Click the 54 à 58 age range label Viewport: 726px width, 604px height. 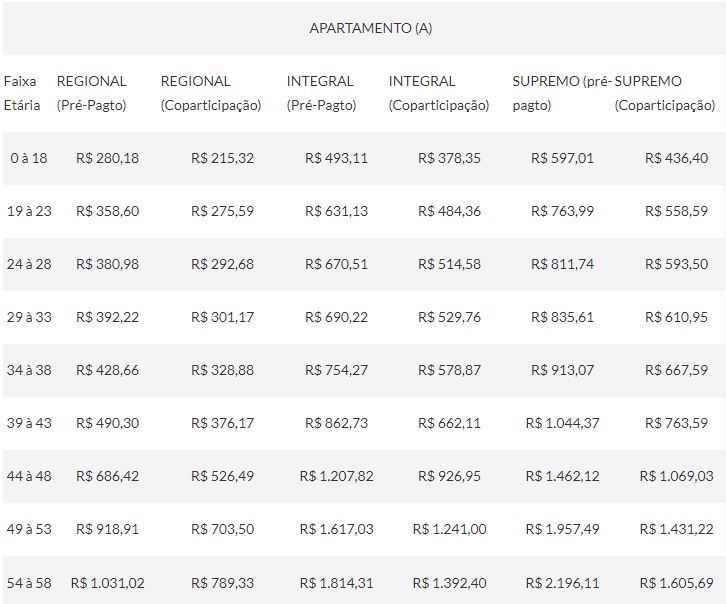click(x=29, y=582)
